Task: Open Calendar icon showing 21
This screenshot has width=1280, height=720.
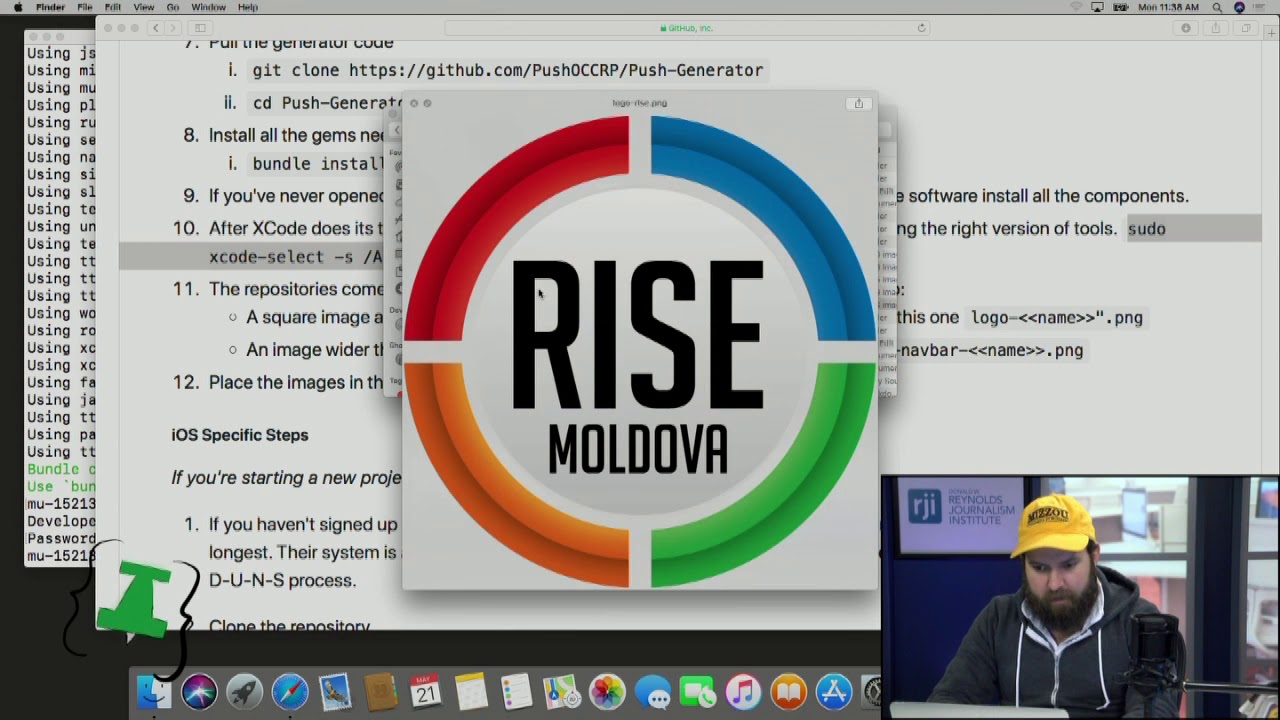Action: point(426,692)
